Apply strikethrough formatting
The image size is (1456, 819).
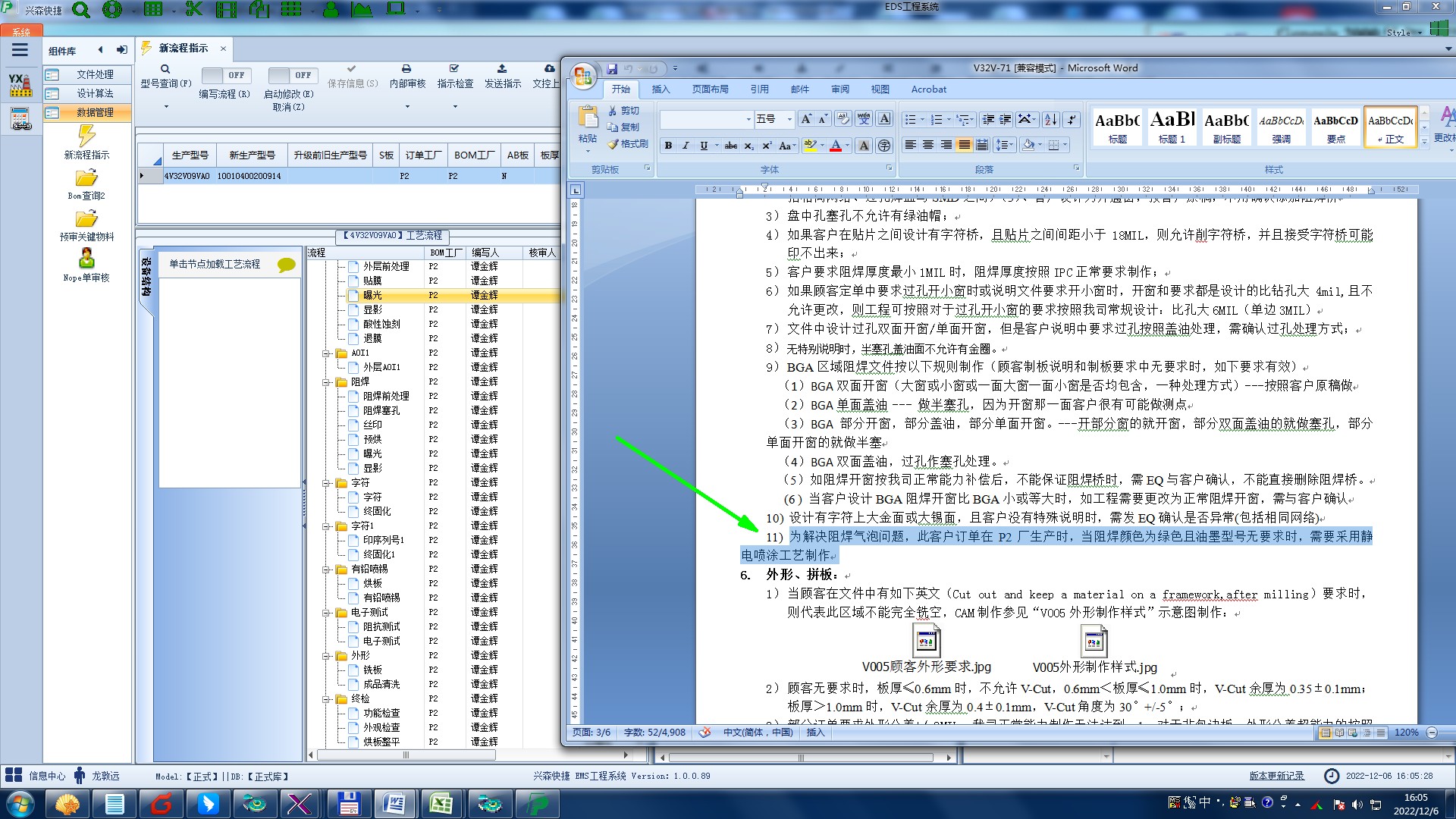point(730,146)
